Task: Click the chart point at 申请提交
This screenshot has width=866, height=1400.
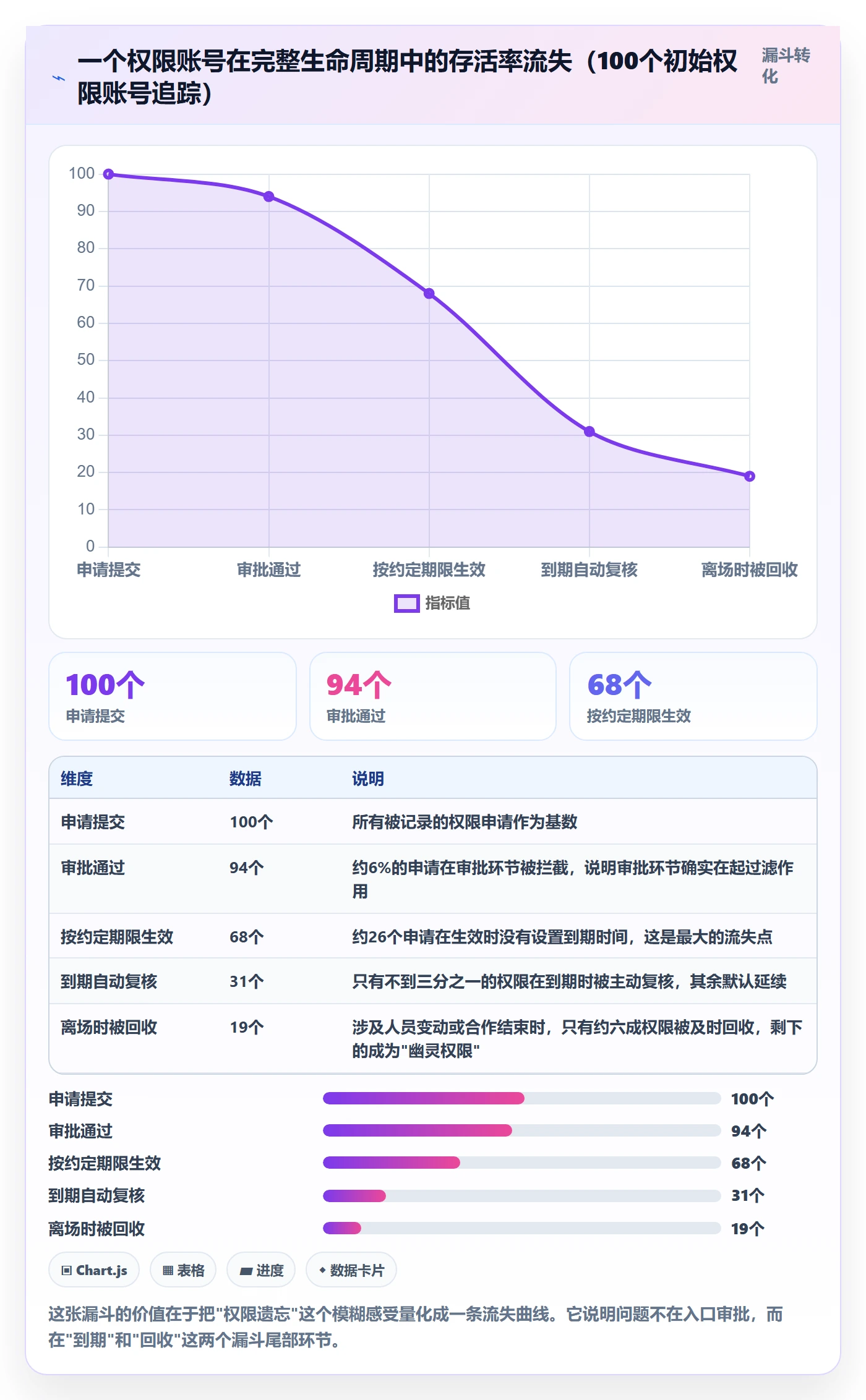Action: click(x=108, y=174)
